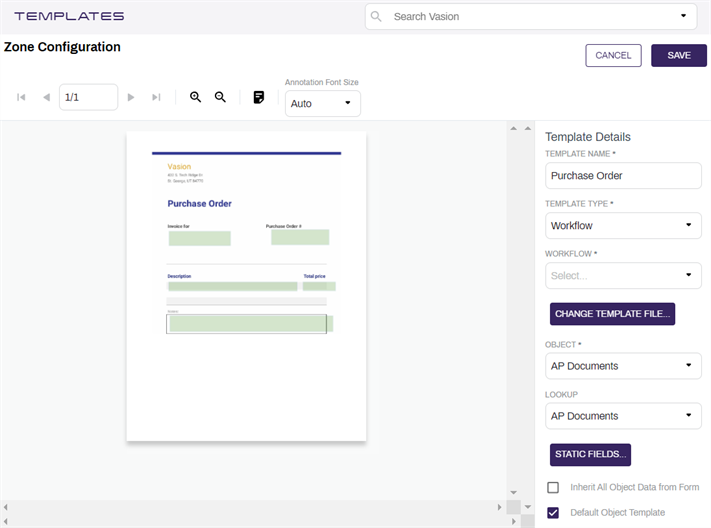
Task: Jump to the last page
Action: (x=156, y=97)
